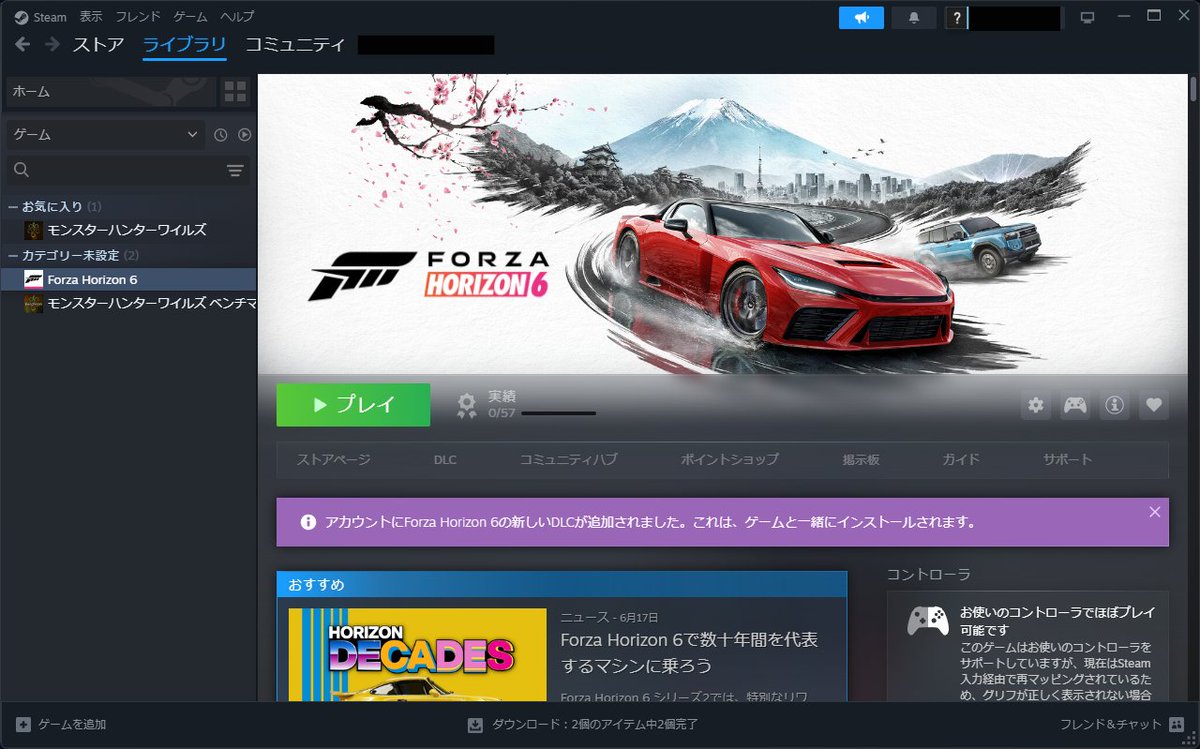Open the サポート link
Image resolution: width=1200 pixels, height=749 pixels.
coord(1068,460)
